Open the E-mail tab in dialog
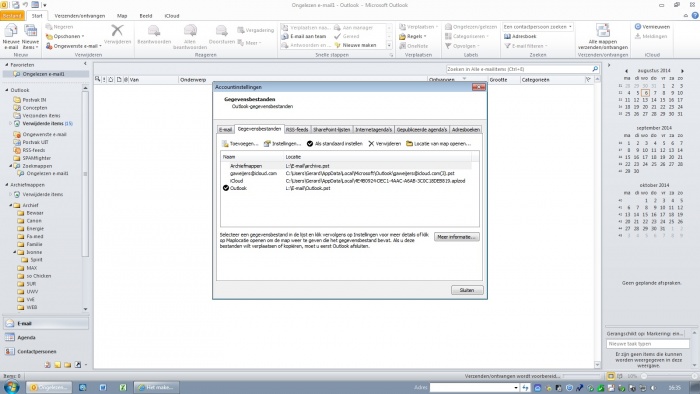700x394 pixels. pyautogui.click(x=225, y=129)
